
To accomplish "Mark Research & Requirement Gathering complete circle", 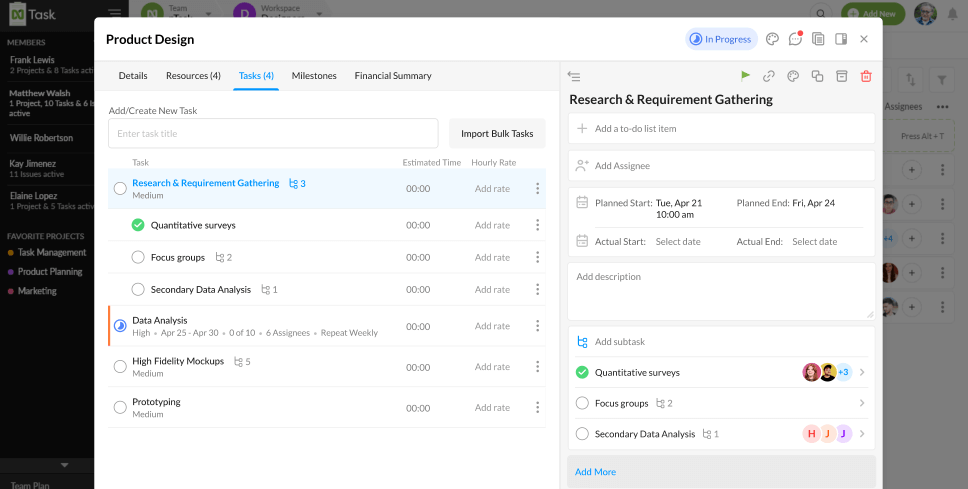I will [120, 188].
